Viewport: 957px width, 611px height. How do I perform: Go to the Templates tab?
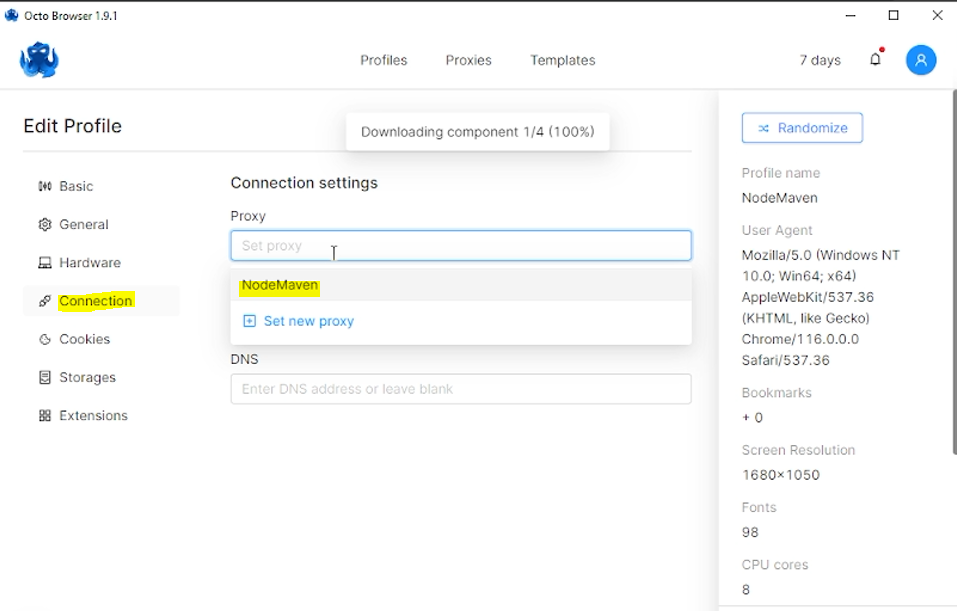(x=562, y=60)
